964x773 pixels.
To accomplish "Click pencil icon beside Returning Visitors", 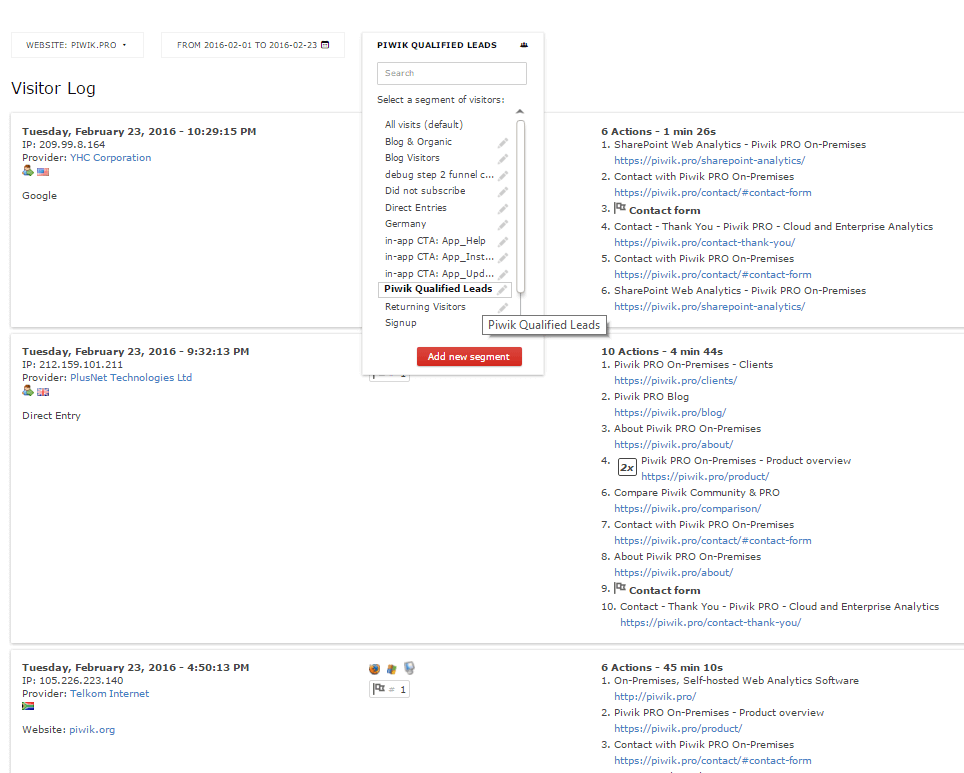I will pyautogui.click(x=503, y=307).
